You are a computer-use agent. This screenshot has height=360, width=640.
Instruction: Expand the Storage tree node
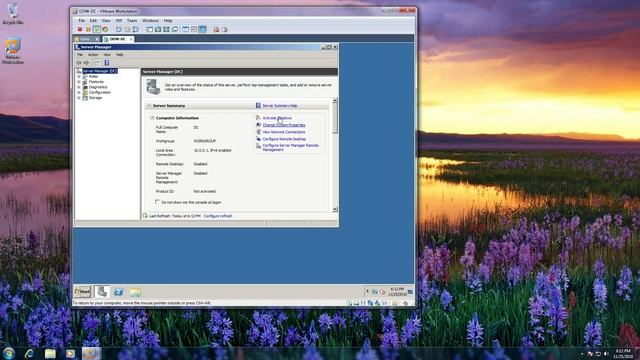tap(79, 98)
